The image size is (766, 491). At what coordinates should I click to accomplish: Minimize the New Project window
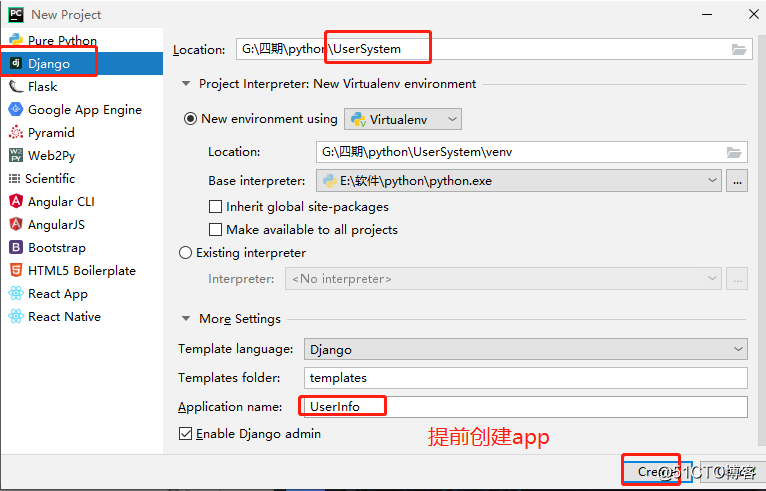click(707, 15)
